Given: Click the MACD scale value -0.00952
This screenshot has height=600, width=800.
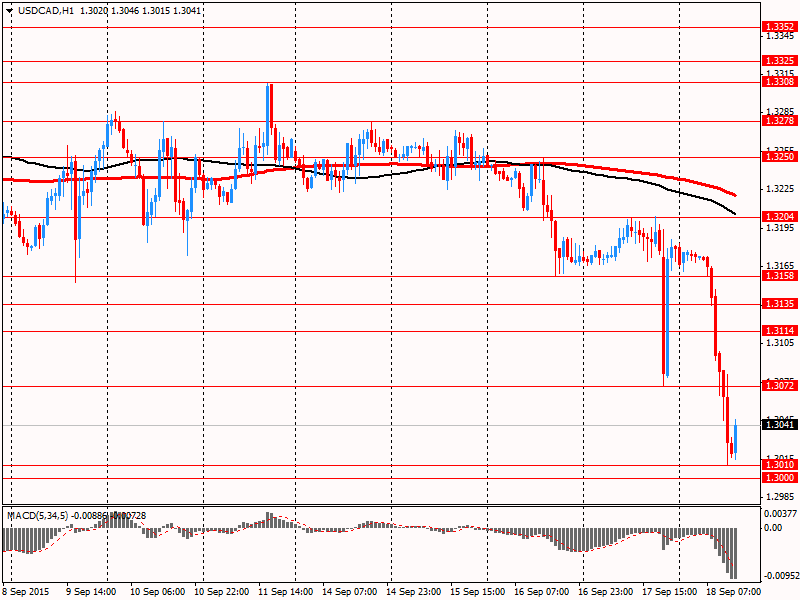Looking at the screenshot, I should (780, 576).
